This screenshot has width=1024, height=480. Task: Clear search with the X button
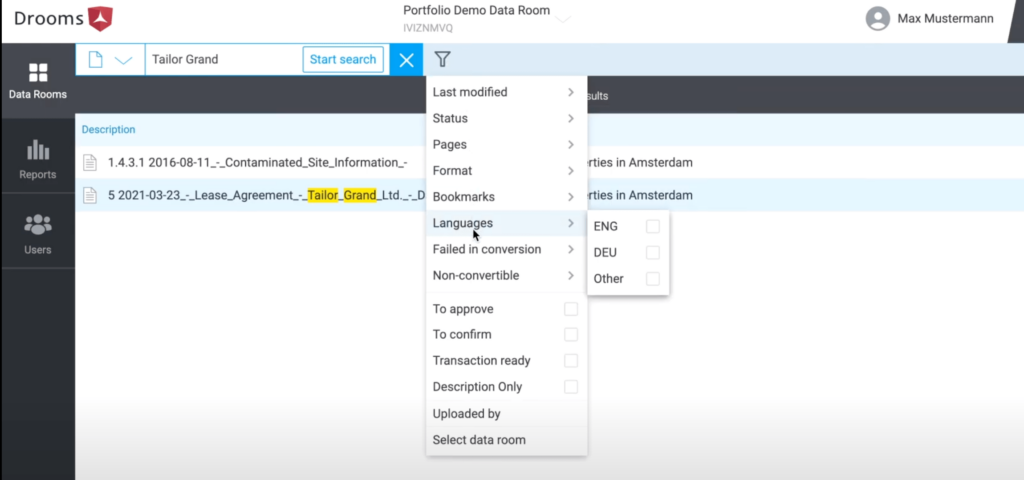[x=406, y=60]
